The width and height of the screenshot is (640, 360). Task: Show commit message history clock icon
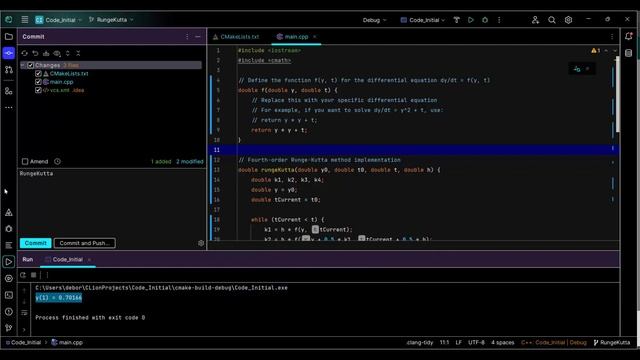click(x=58, y=161)
